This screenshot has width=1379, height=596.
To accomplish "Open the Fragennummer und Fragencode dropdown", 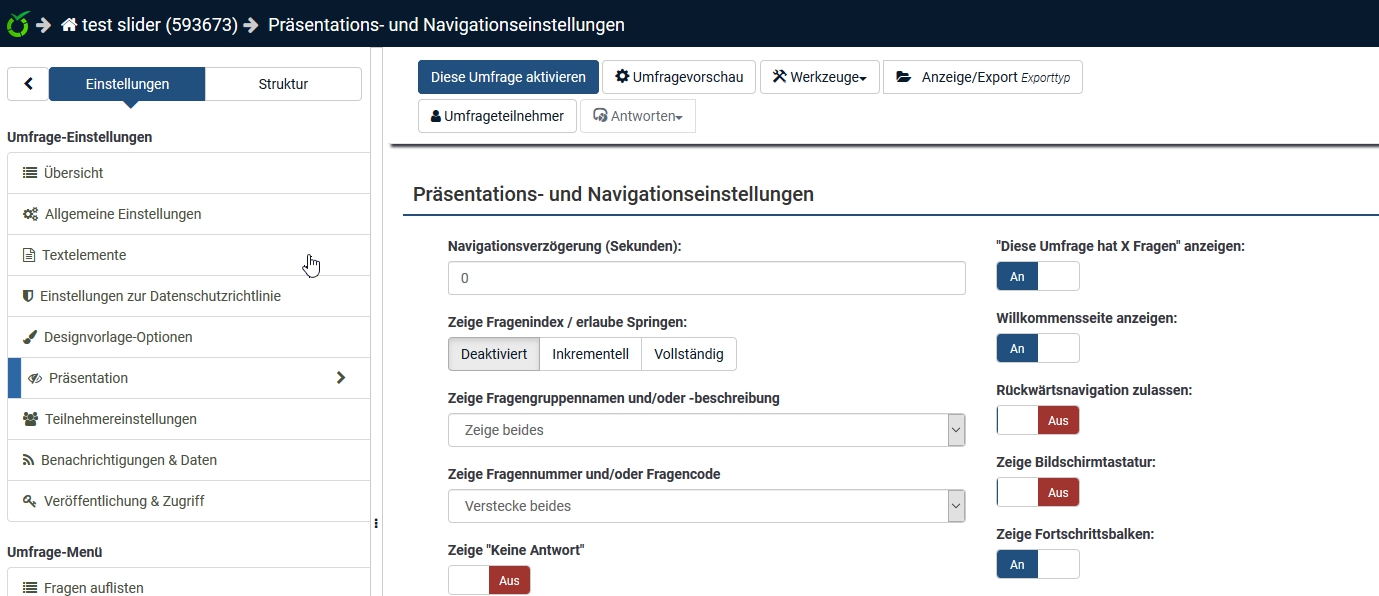I will click(x=706, y=506).
